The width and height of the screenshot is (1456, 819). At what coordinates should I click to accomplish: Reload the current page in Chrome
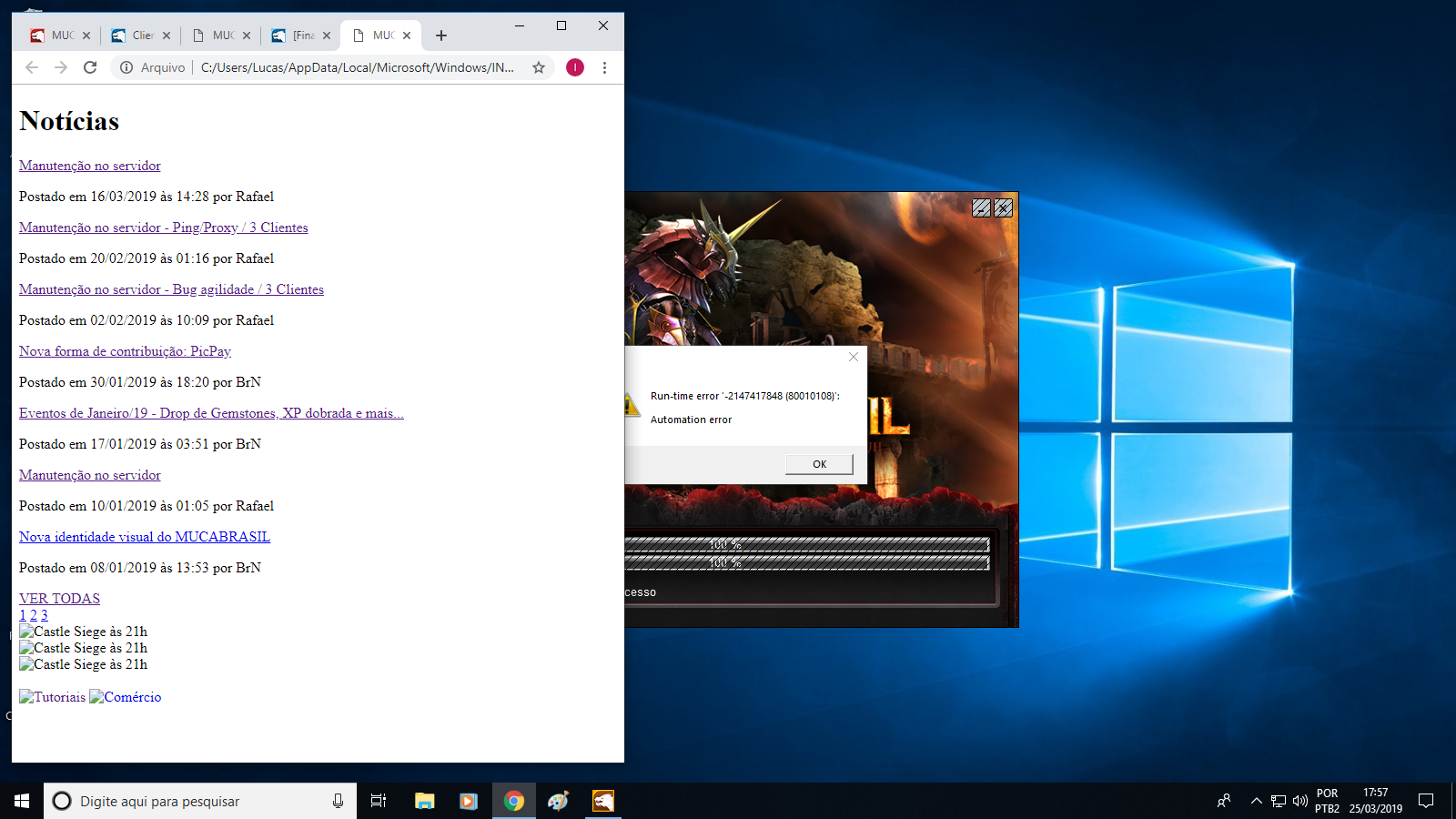(90, 67)
